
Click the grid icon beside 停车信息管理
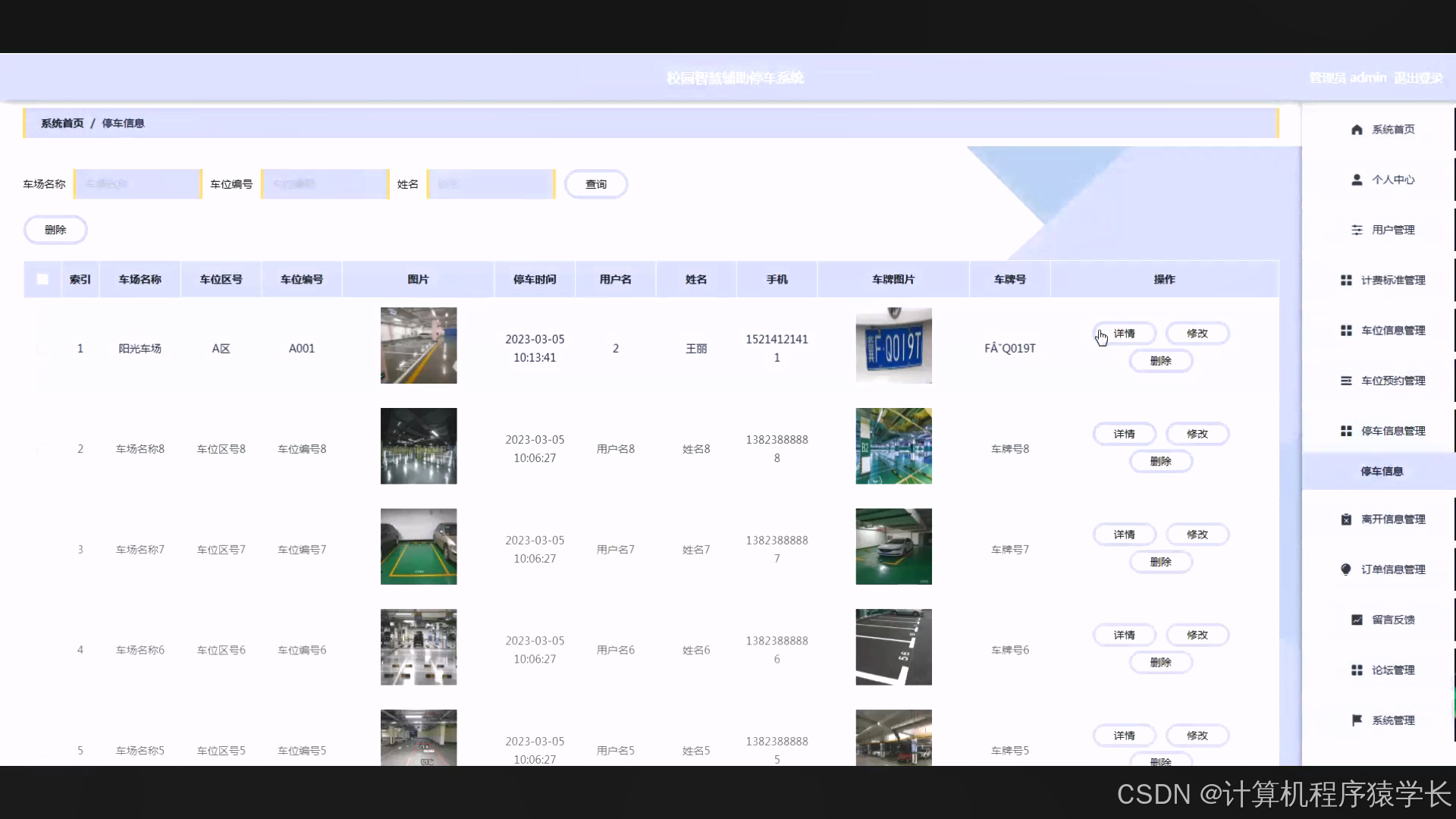[x=1346, y=431]
